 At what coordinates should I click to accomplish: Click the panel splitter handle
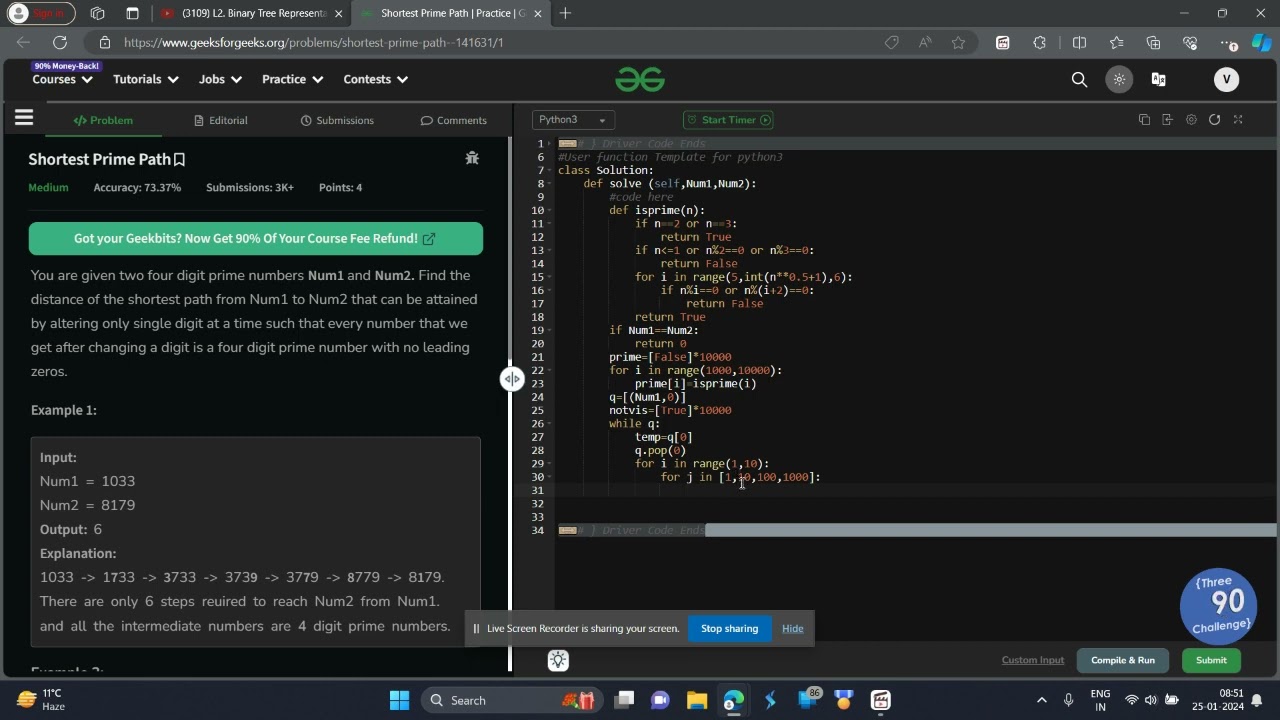[512, 379]
